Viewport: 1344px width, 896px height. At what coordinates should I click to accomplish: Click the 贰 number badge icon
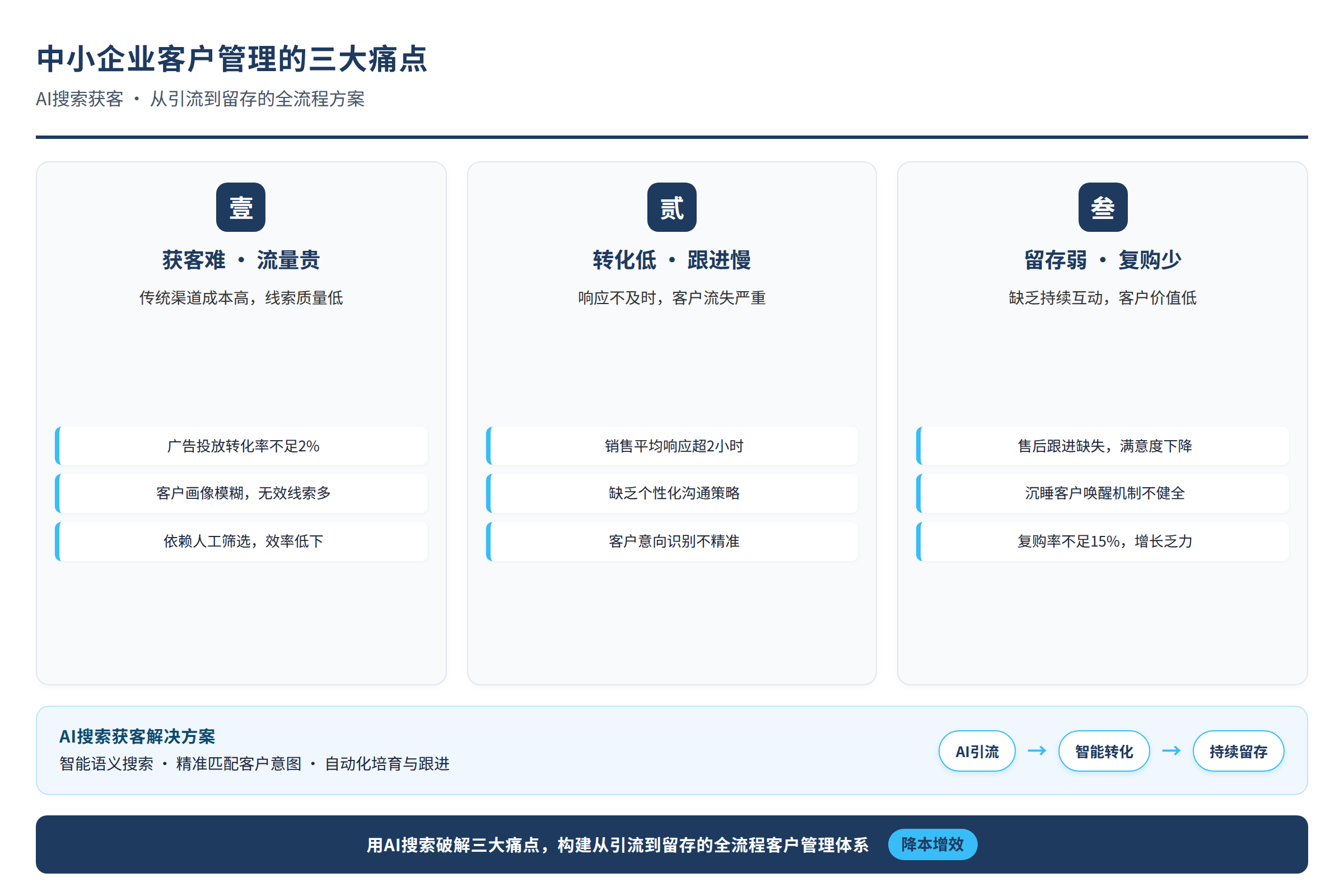click(x=671, y=207)
